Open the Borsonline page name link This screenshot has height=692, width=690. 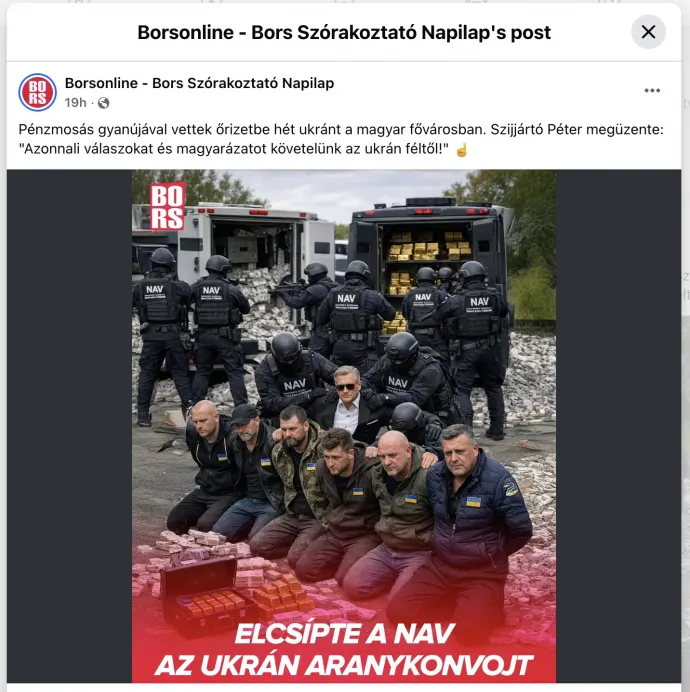(199, 83)
